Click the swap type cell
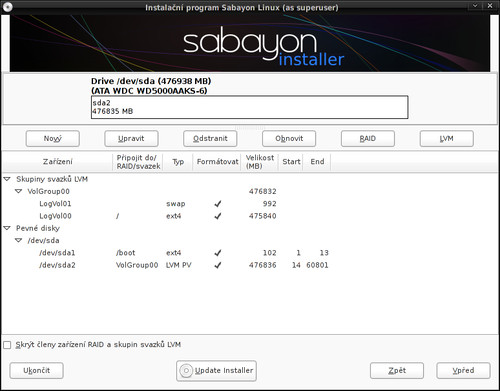 click(x=176, y=204)
